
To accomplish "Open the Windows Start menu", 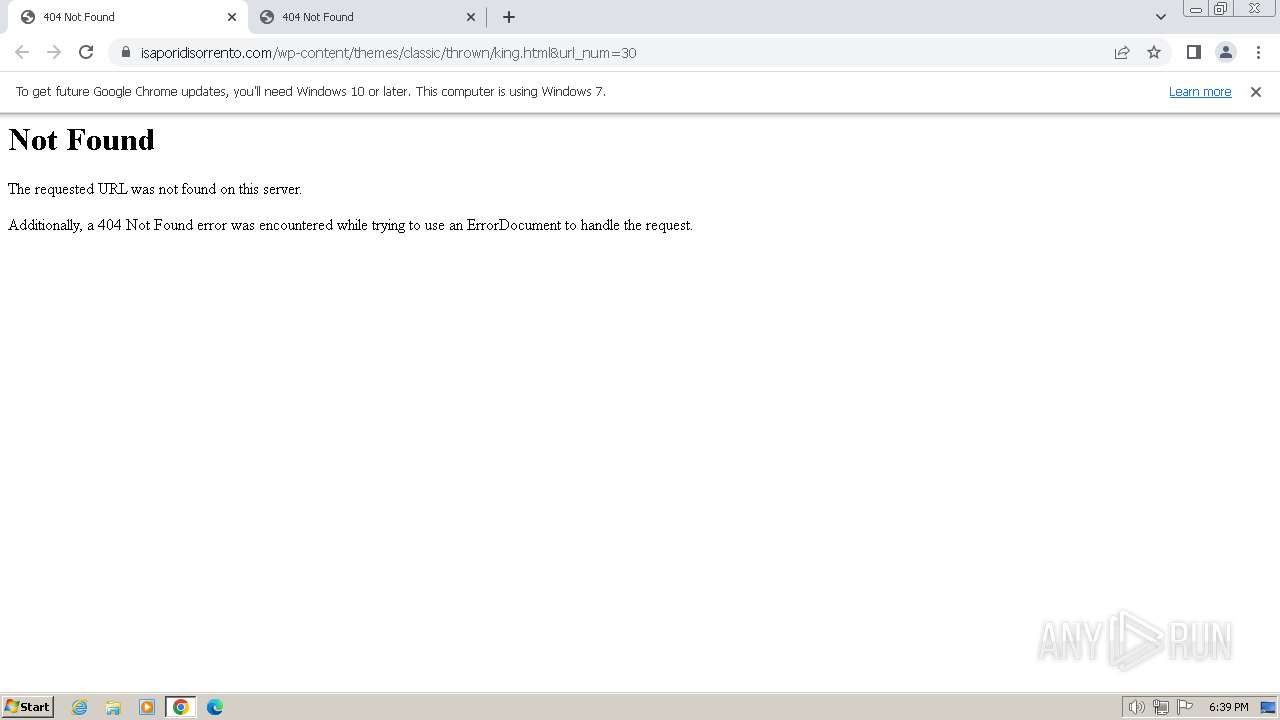I will (x=28, y=707).
